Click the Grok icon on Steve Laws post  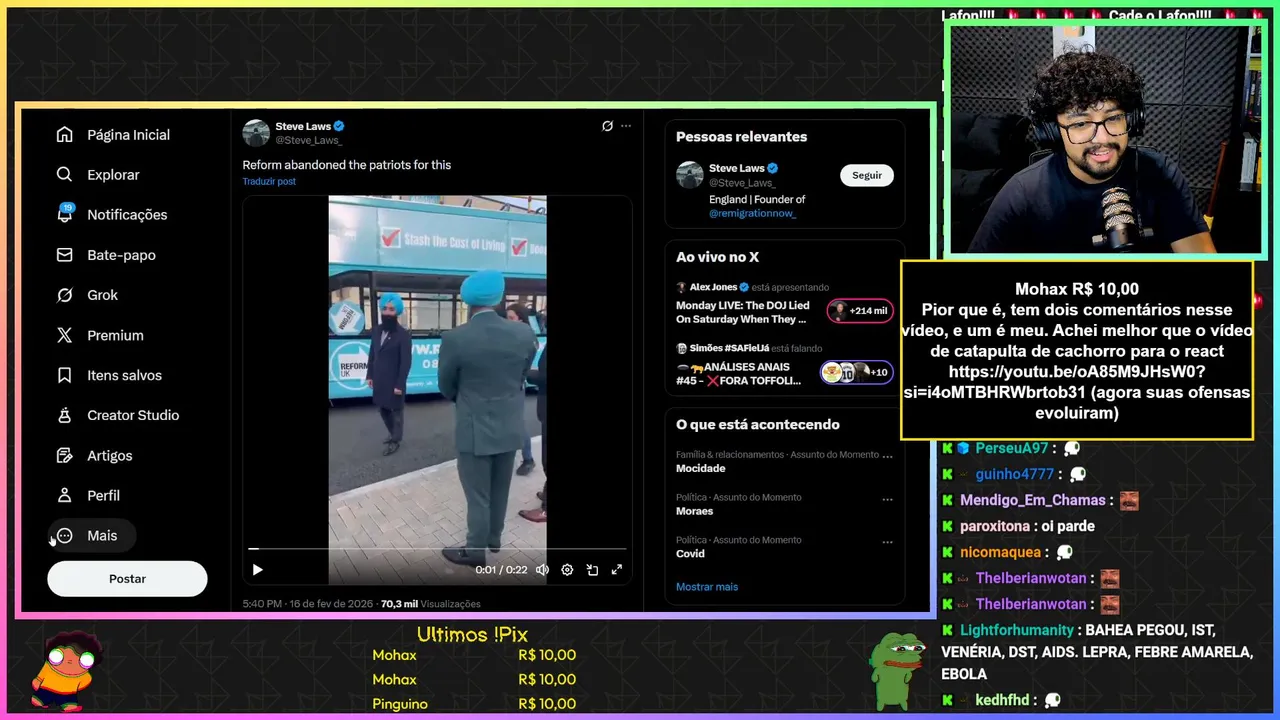coord(607,126)
